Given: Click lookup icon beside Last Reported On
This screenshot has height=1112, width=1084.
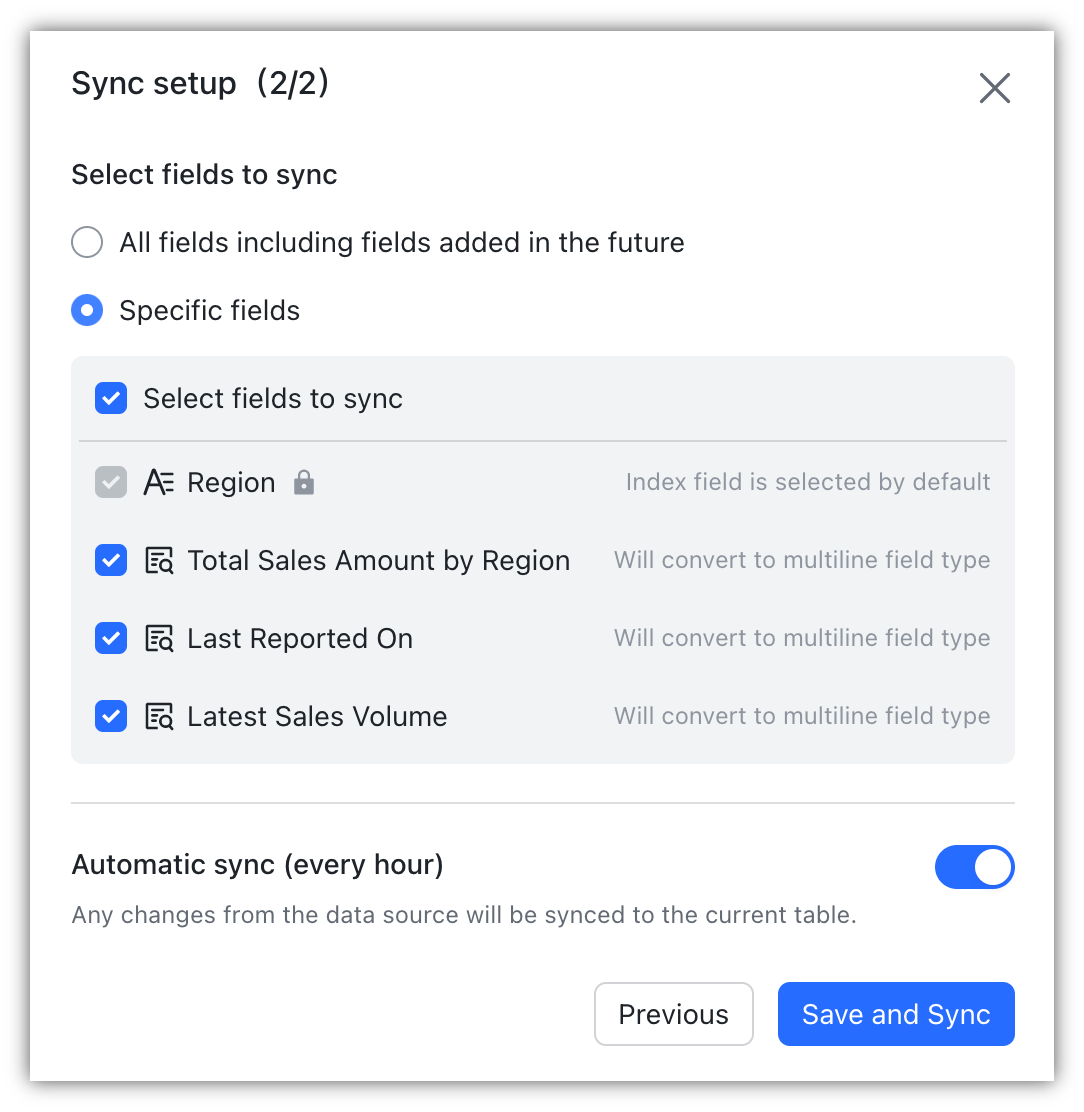Looking at the screenshot, I should click(x=159, y=639).
